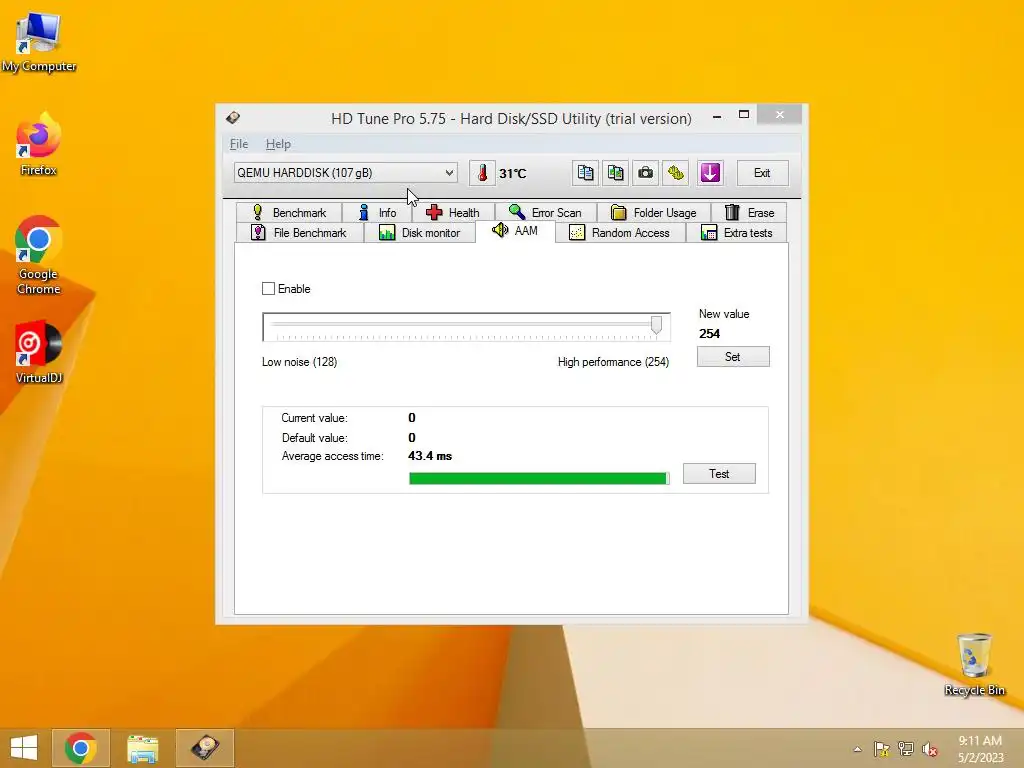The image size is (1024, 768).
Task: Switch to the Folder Usage tab
Action: point(654,212)
